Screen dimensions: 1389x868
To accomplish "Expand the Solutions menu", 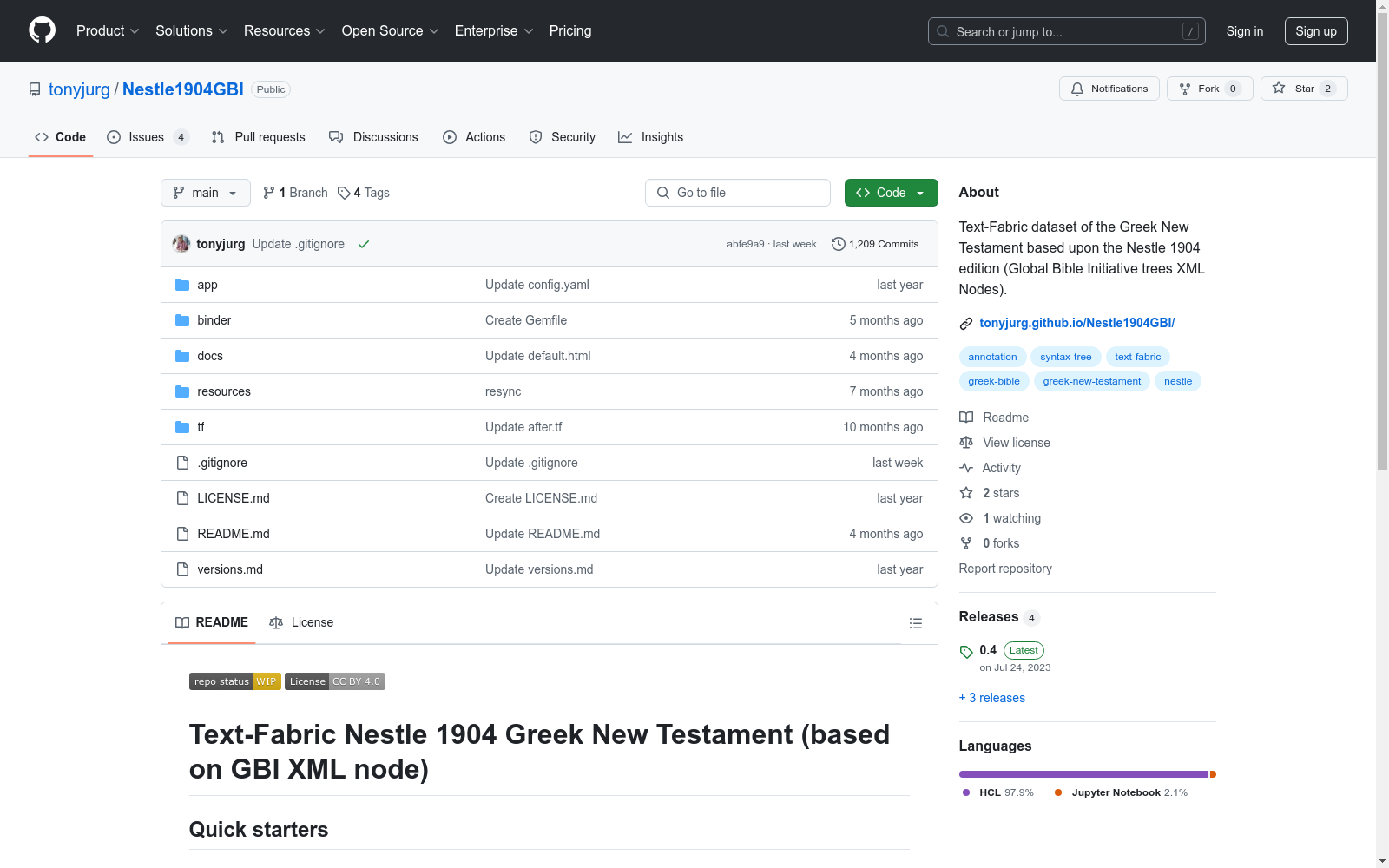I will (x=192, y=31).
